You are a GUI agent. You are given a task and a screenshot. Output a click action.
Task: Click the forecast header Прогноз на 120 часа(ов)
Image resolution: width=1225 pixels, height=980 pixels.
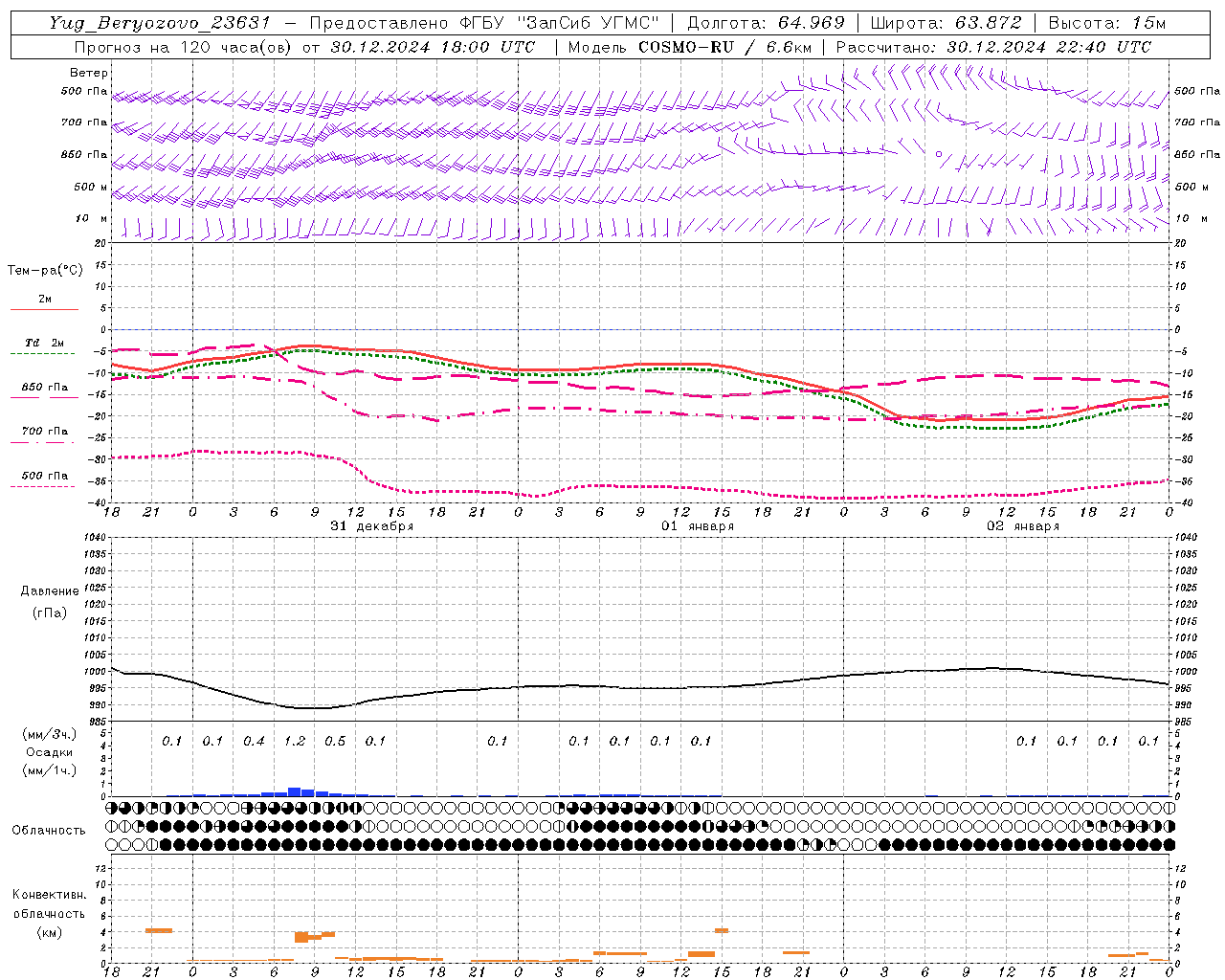pyautogui.click(x=185, y=47)
